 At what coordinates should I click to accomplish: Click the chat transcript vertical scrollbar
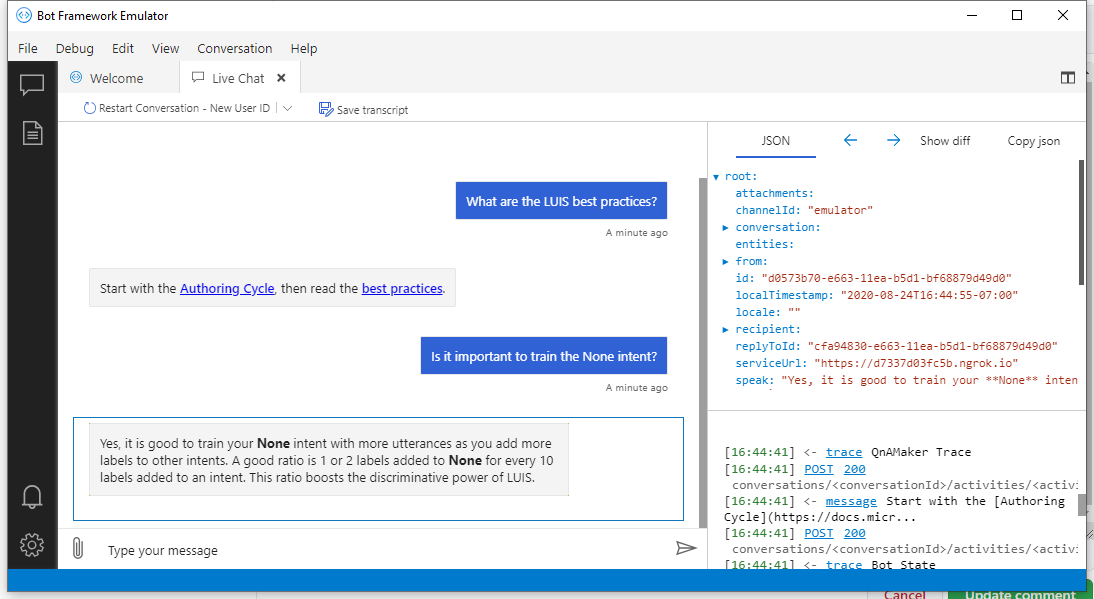point(702,352)
